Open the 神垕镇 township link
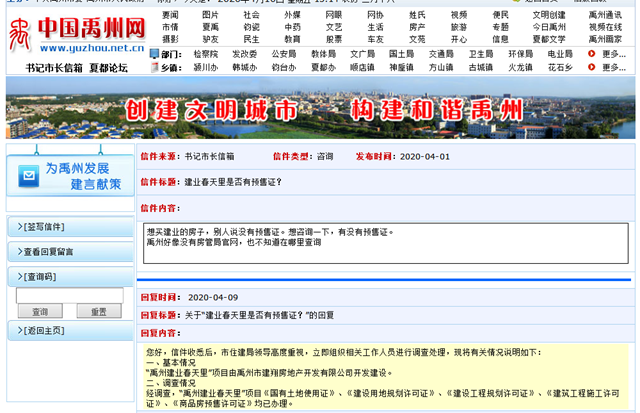 (x=401, y=67)
